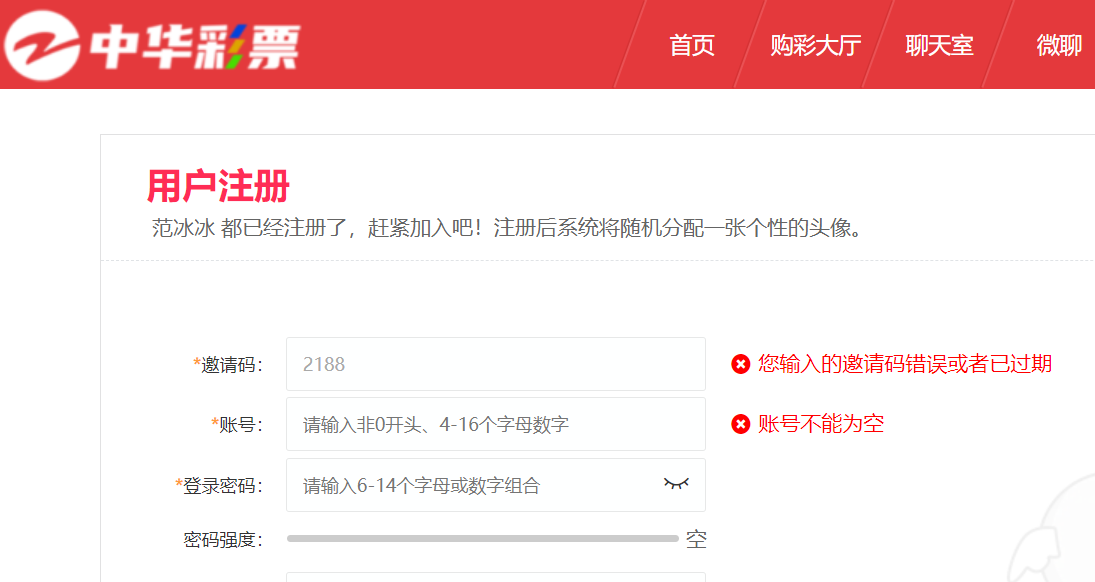
Task: Click the 中华彩票 logo text
Action: (195, 46)
